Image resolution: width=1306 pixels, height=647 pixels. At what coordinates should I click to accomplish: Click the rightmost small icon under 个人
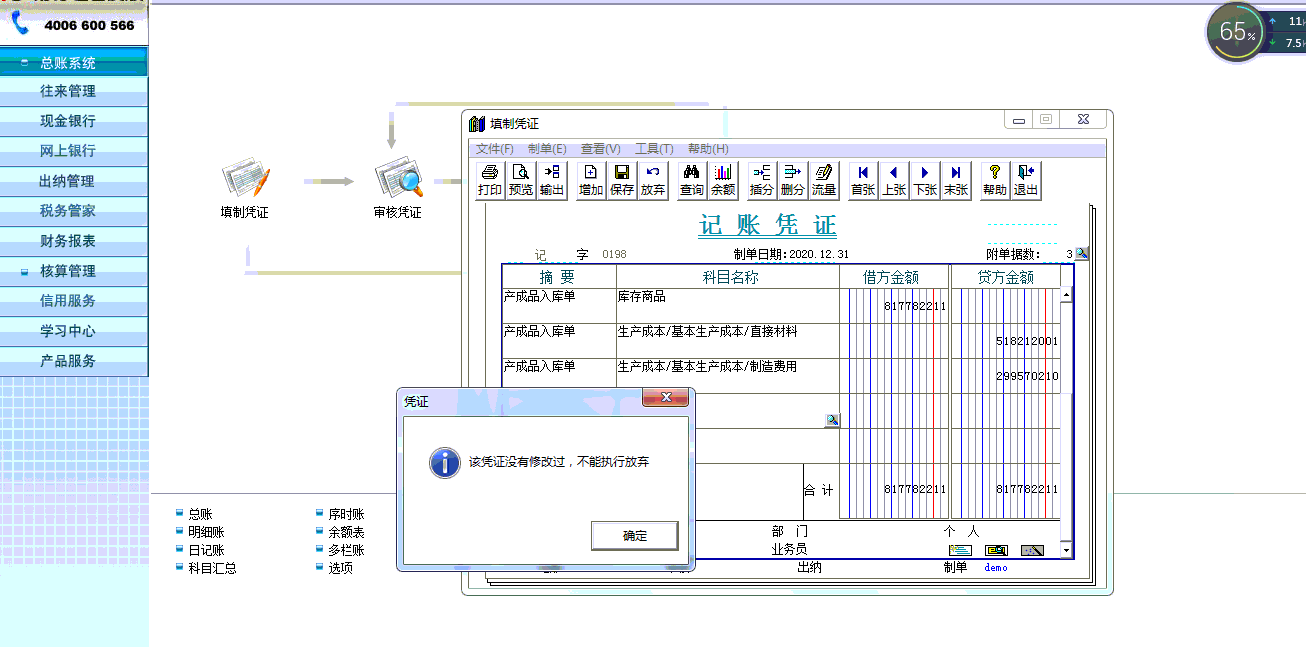(1032, 550)
